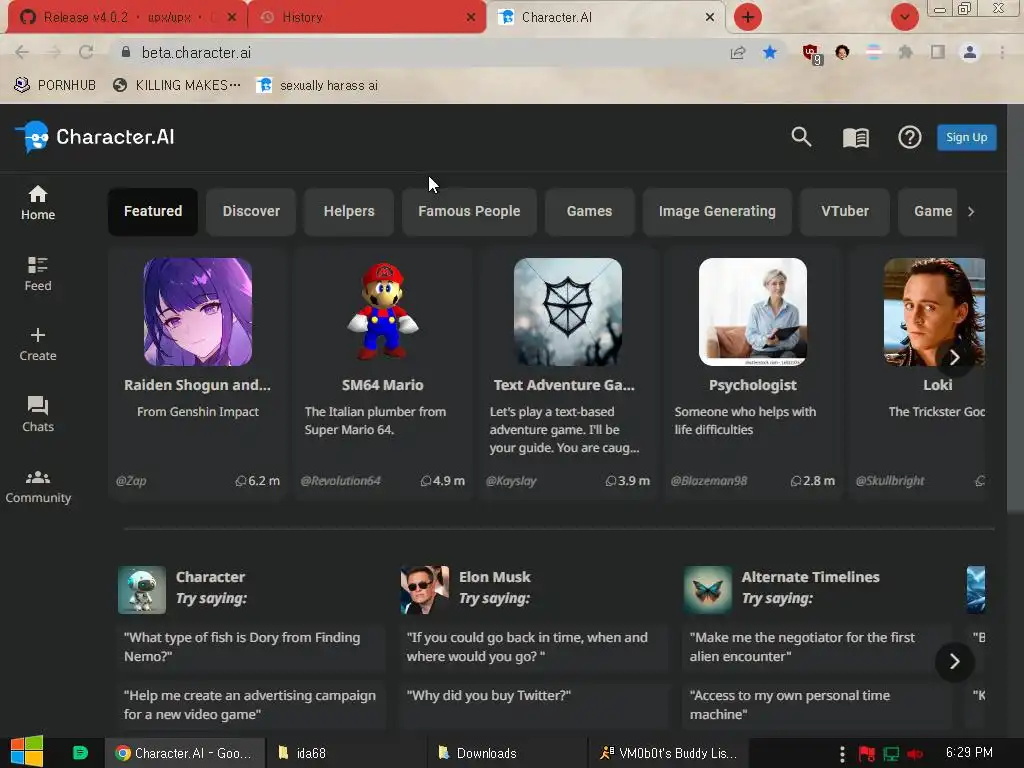Screen dimensions: 1024x768
Task: Click the Dory from Finding Nemo prompt
Action: (x=253, y=647)
